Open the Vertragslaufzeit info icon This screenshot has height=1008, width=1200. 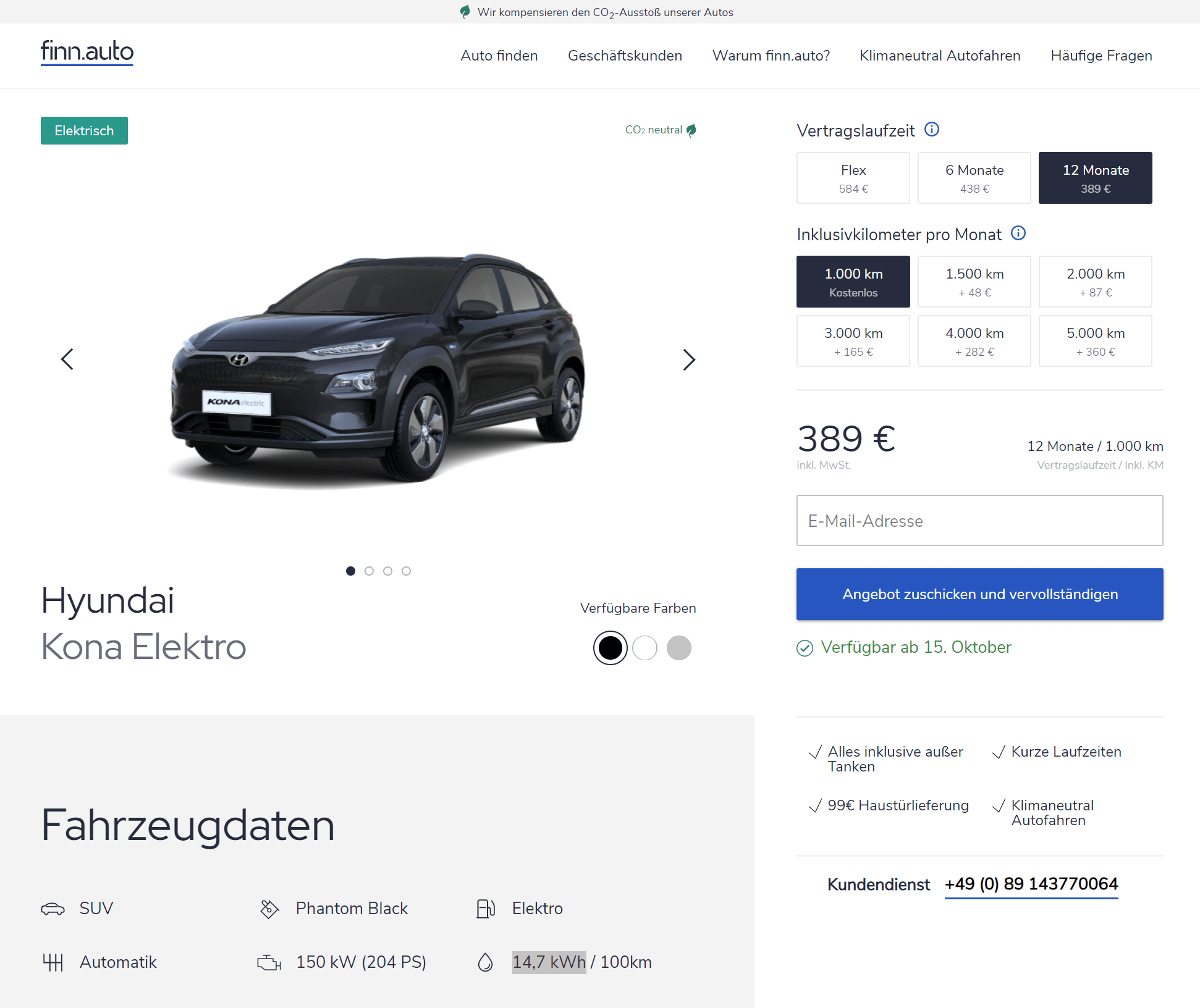[931, 129]
